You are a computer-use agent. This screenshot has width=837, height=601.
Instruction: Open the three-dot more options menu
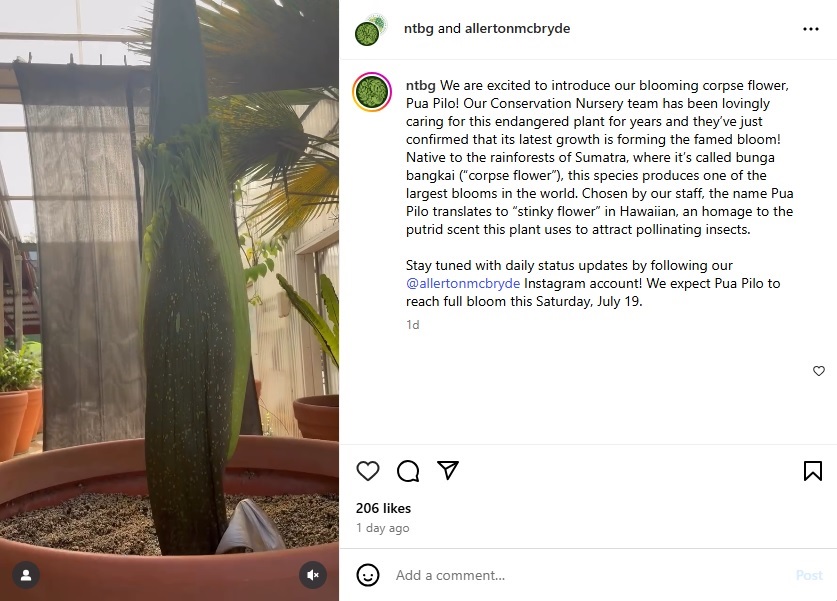point(810,29)
